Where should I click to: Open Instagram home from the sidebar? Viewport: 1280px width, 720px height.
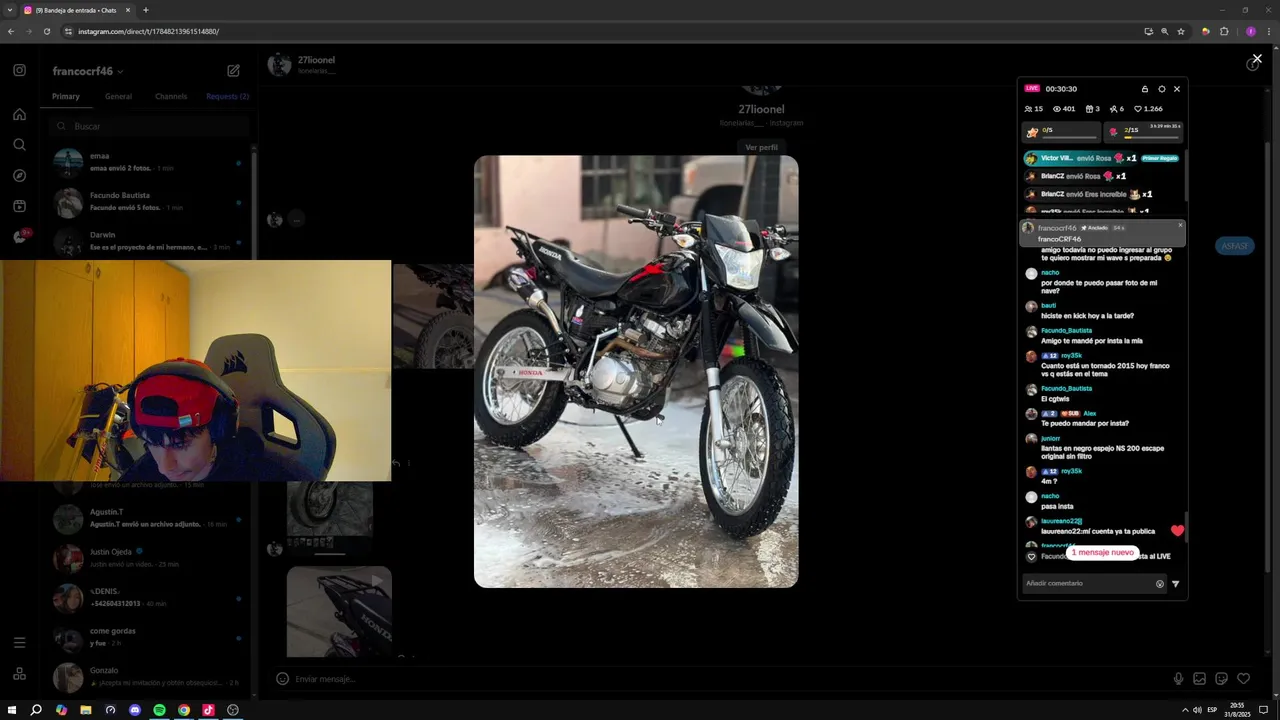pos(19,114)
